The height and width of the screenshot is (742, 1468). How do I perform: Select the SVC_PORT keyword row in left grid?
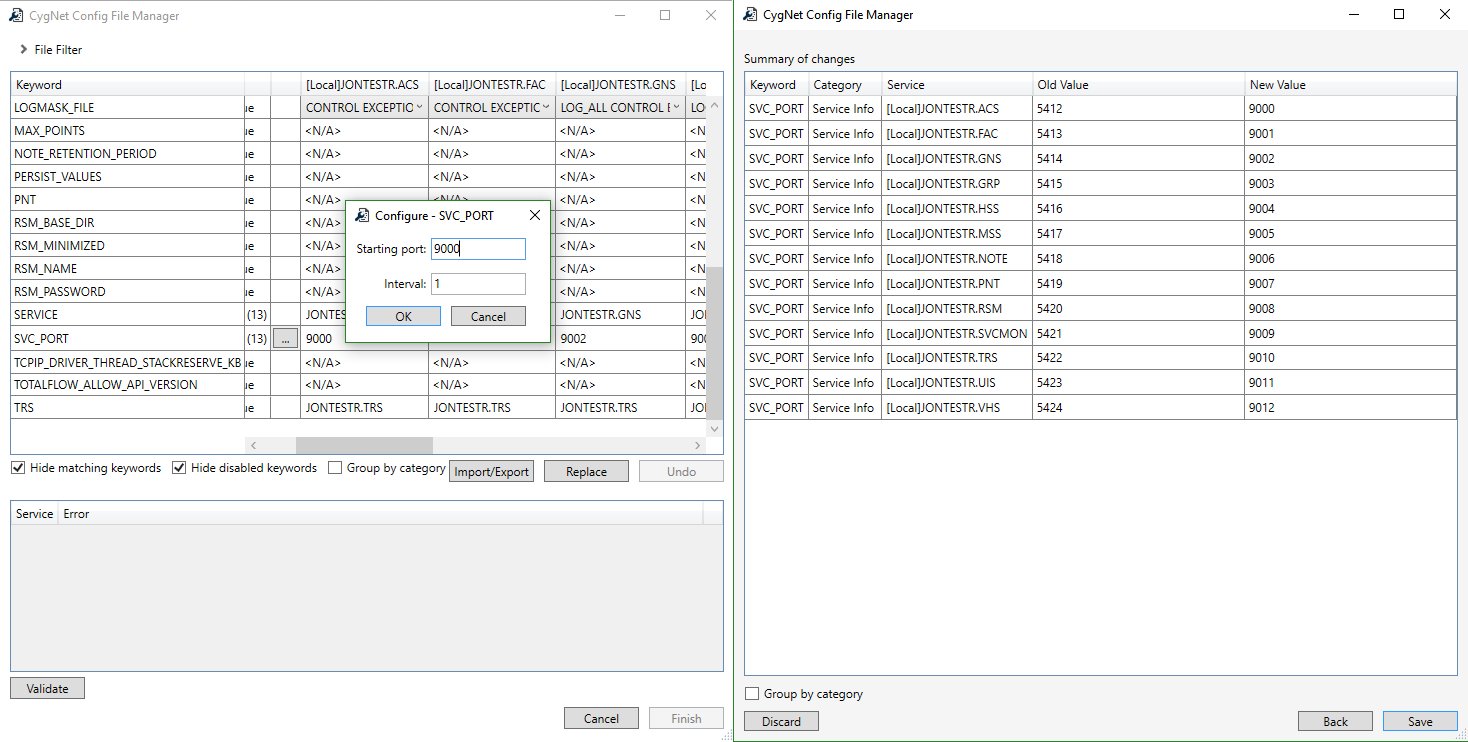[x=127, y=339]
